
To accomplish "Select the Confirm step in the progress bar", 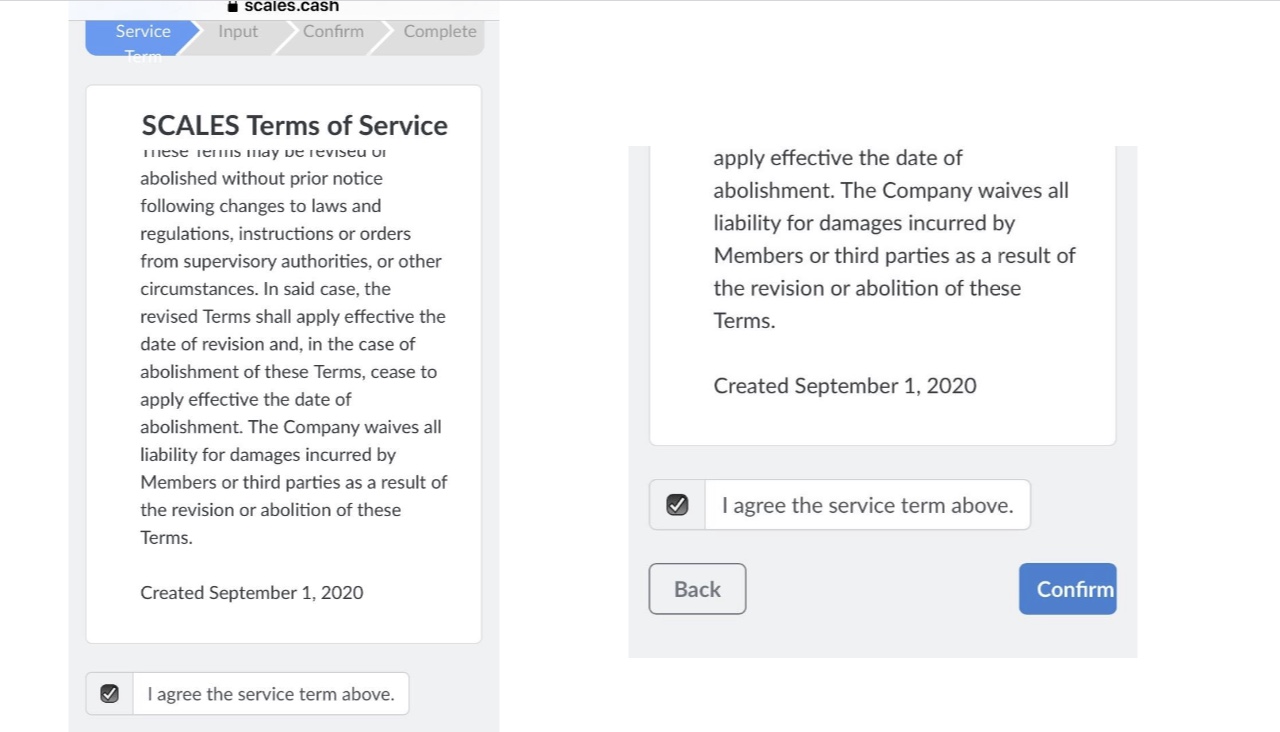I will 334,32.
